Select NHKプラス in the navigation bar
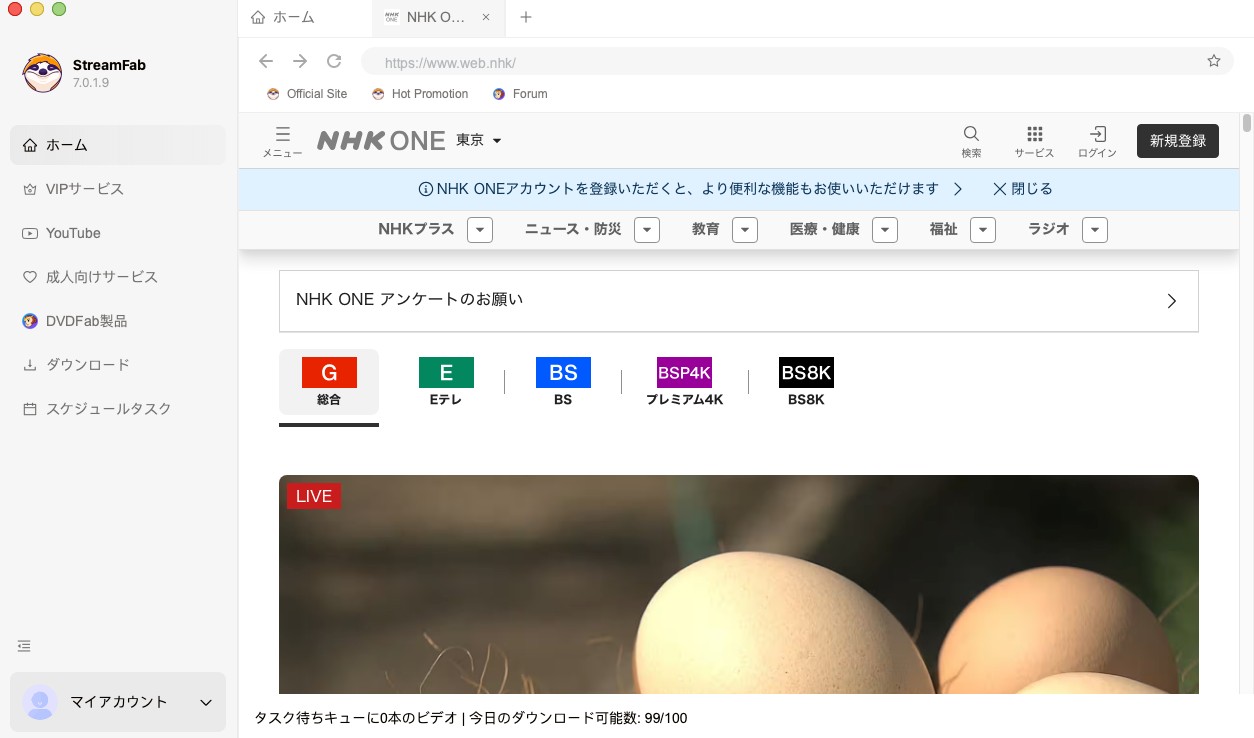This screenshot has height=738, width=1254. (x=416, y=229)
